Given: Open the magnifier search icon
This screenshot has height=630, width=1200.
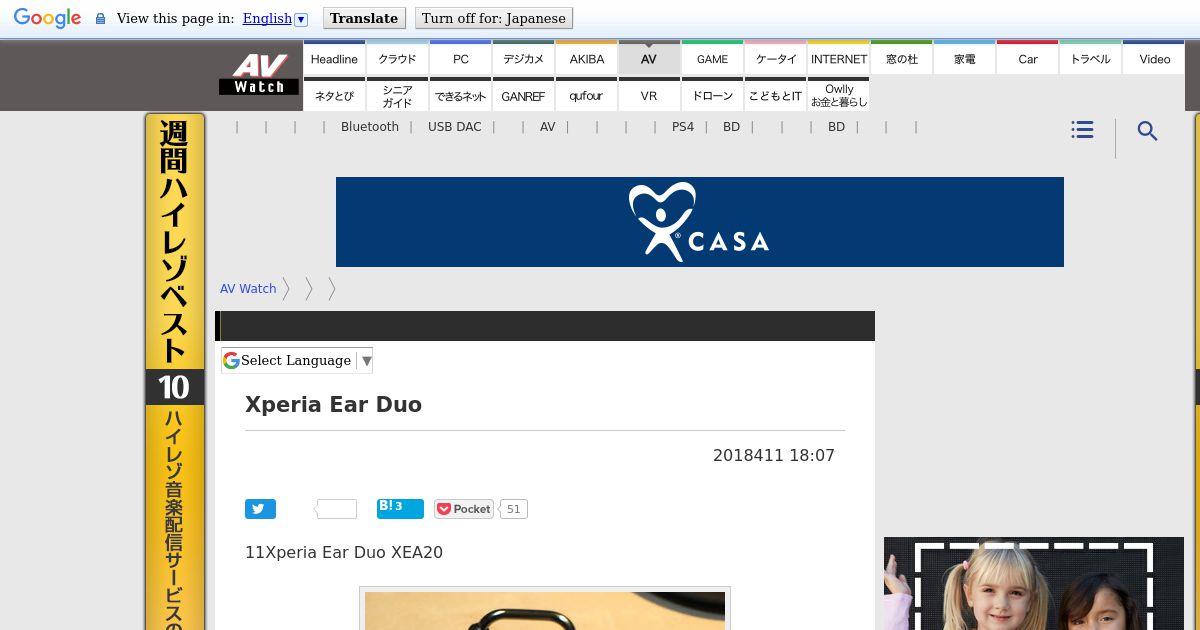Looking at the screenshot, I should pyautogui.click(x=1147, y=131).
